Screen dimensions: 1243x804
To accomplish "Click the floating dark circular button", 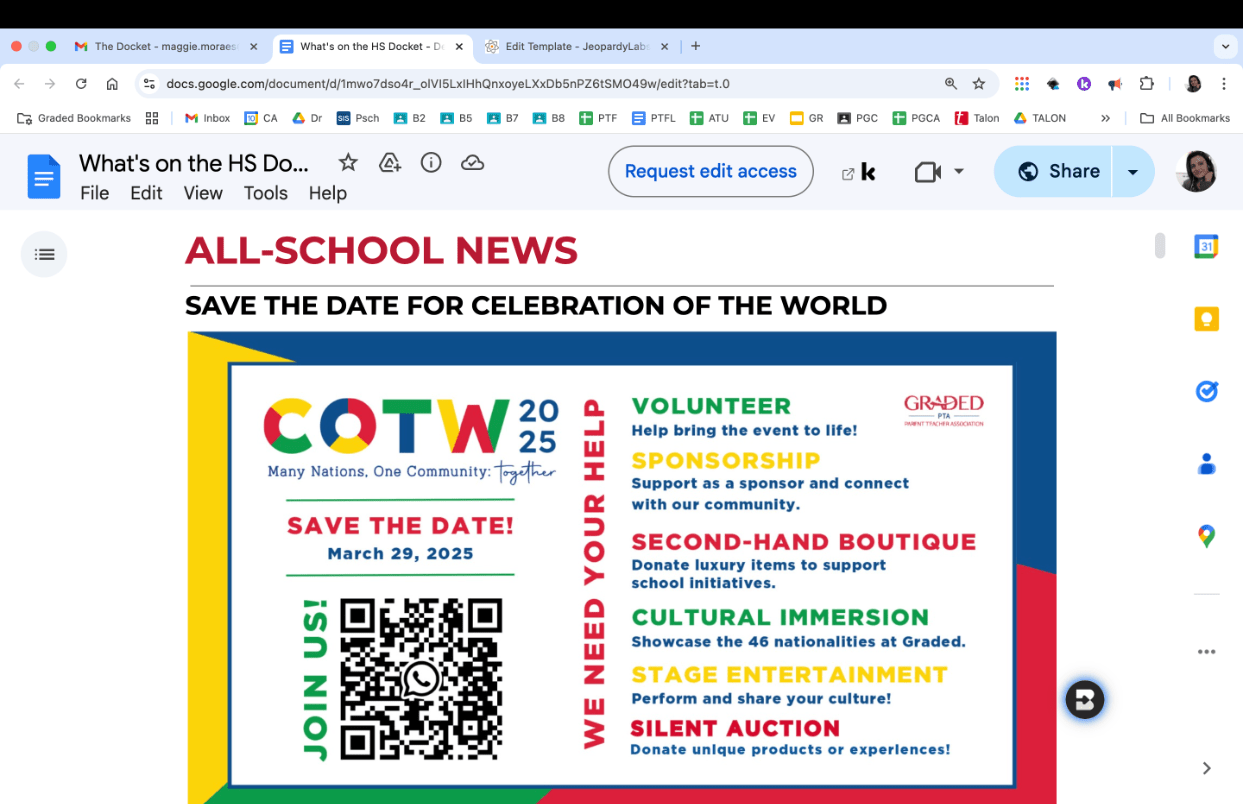I will click(1084, 699).
